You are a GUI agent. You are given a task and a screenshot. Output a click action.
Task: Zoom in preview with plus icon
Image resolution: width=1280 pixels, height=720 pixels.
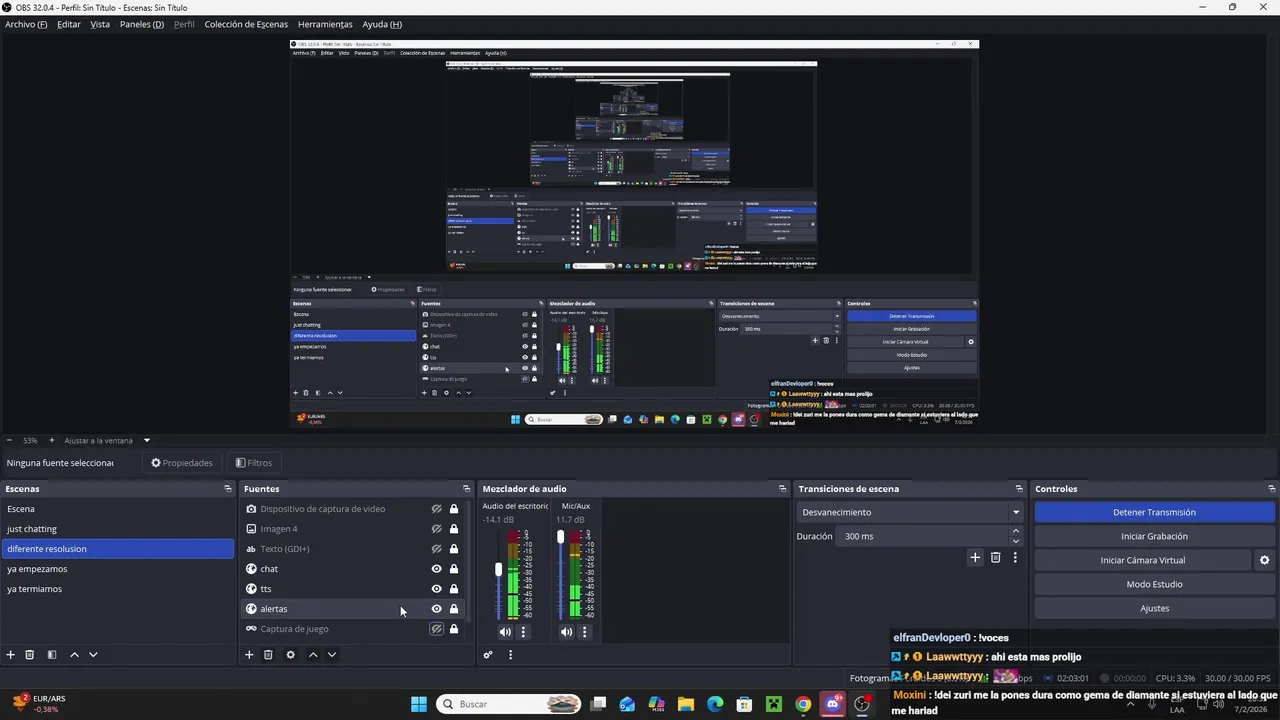[52, 440]
